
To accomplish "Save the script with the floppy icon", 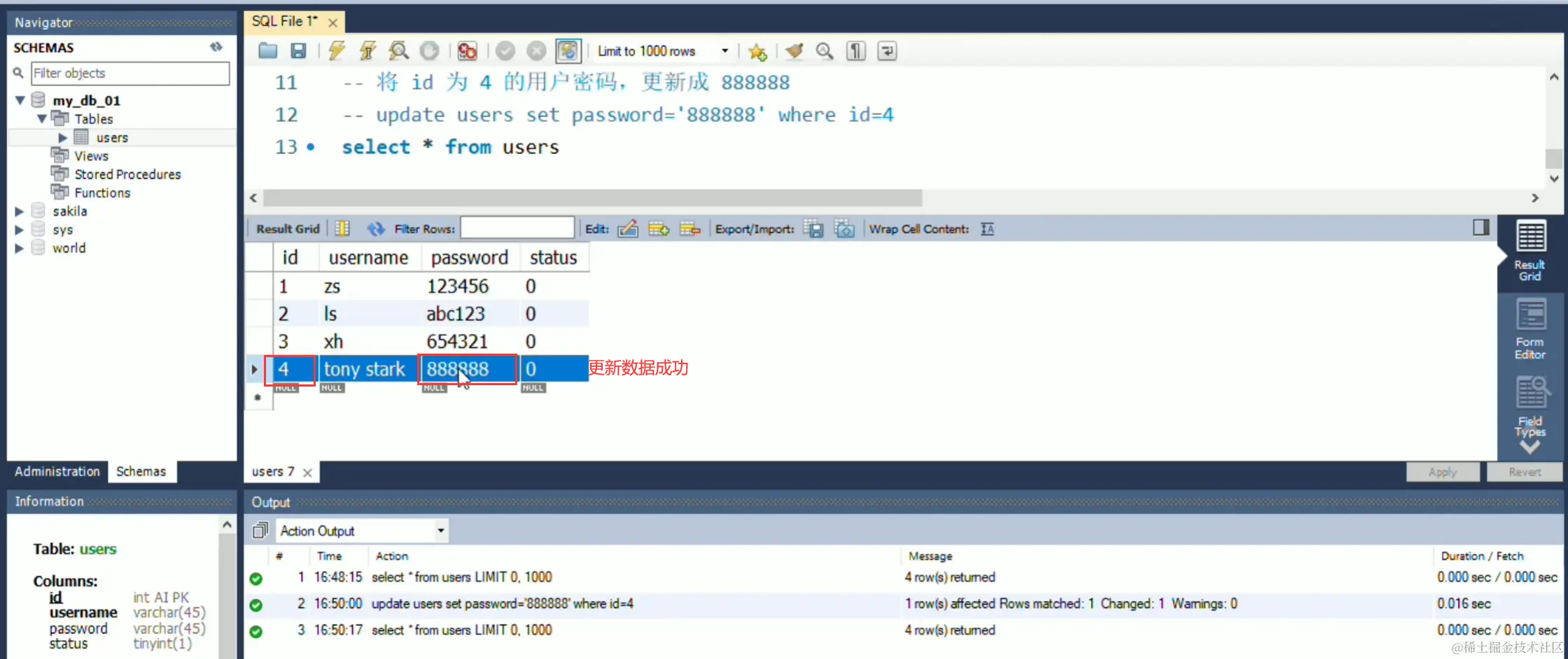I will 298,50.
